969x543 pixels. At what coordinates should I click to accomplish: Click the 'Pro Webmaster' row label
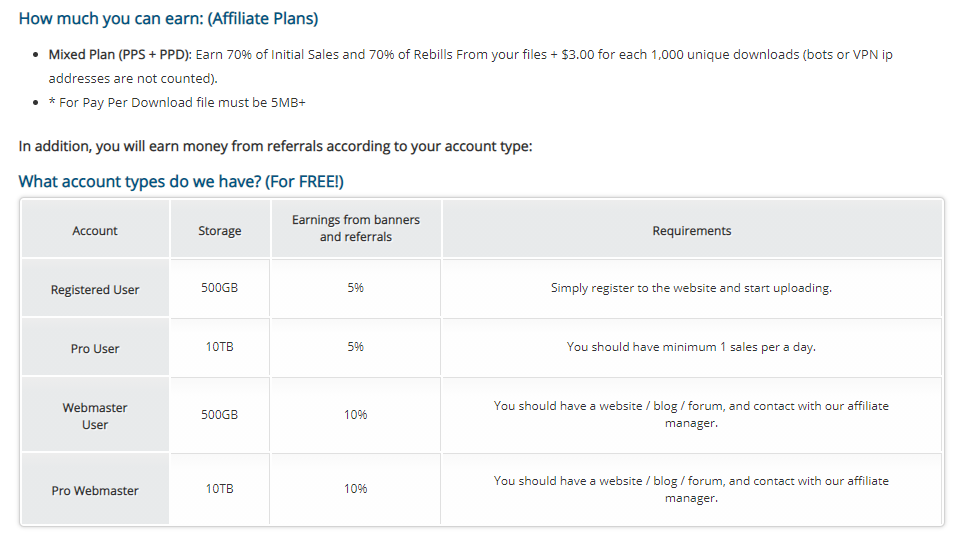[95, 491]
